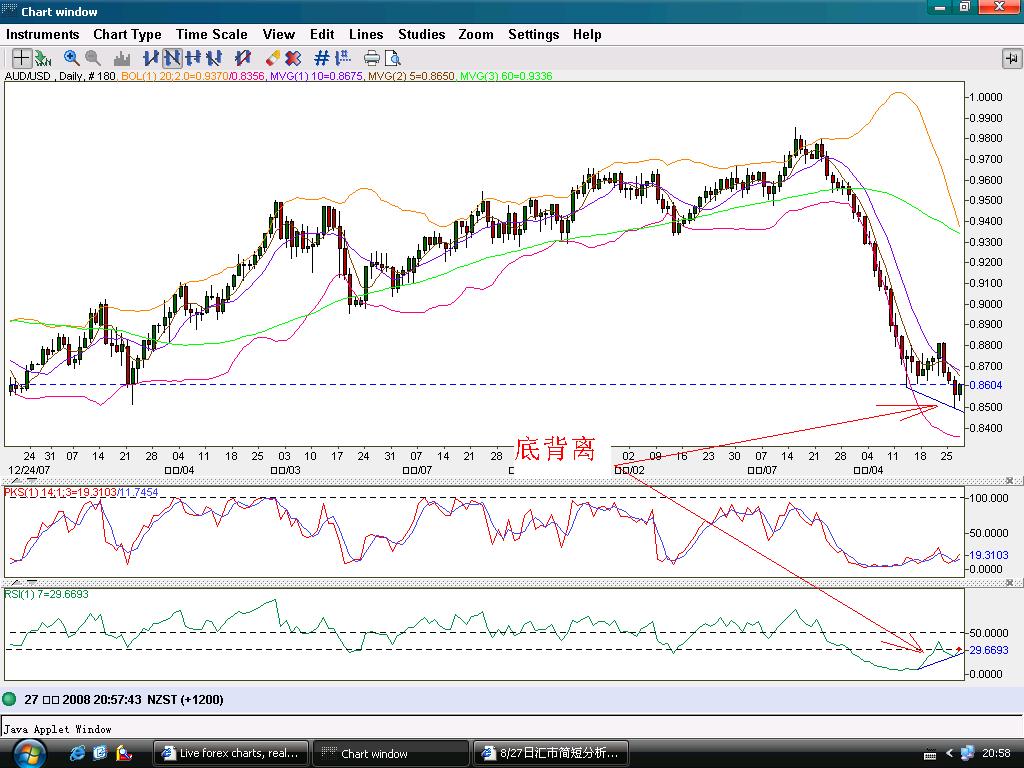Click the Chart window taskbar button
This screenshot has width=1024, height=768.
point(391,754)
